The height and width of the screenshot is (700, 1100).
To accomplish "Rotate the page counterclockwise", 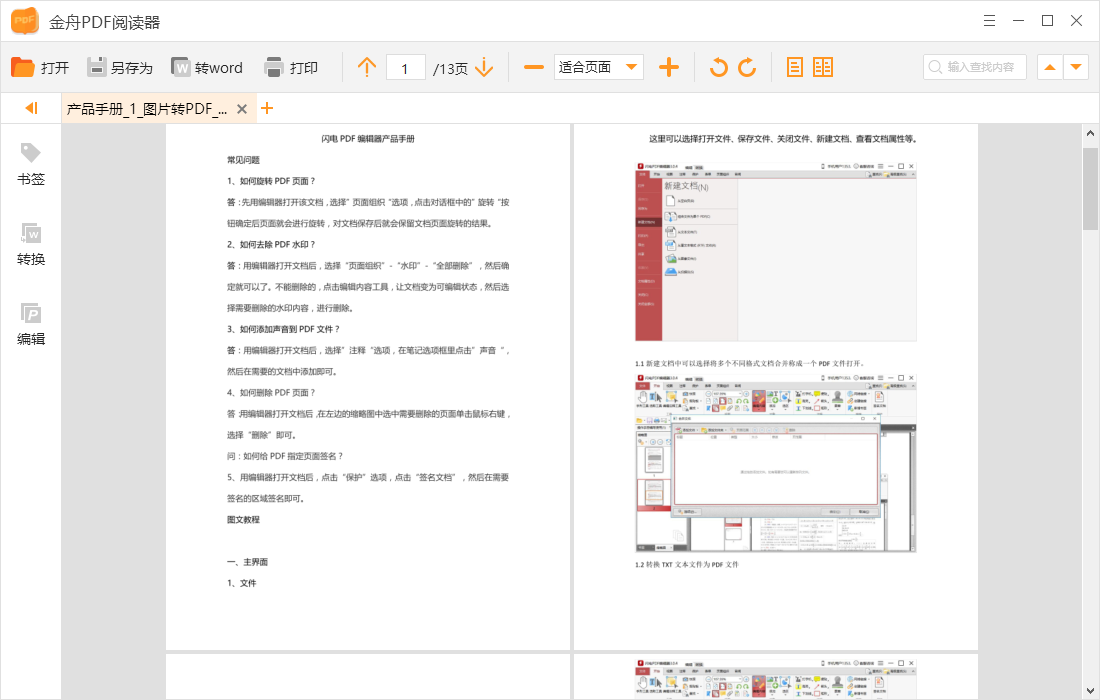I will [x=718, y=67].
